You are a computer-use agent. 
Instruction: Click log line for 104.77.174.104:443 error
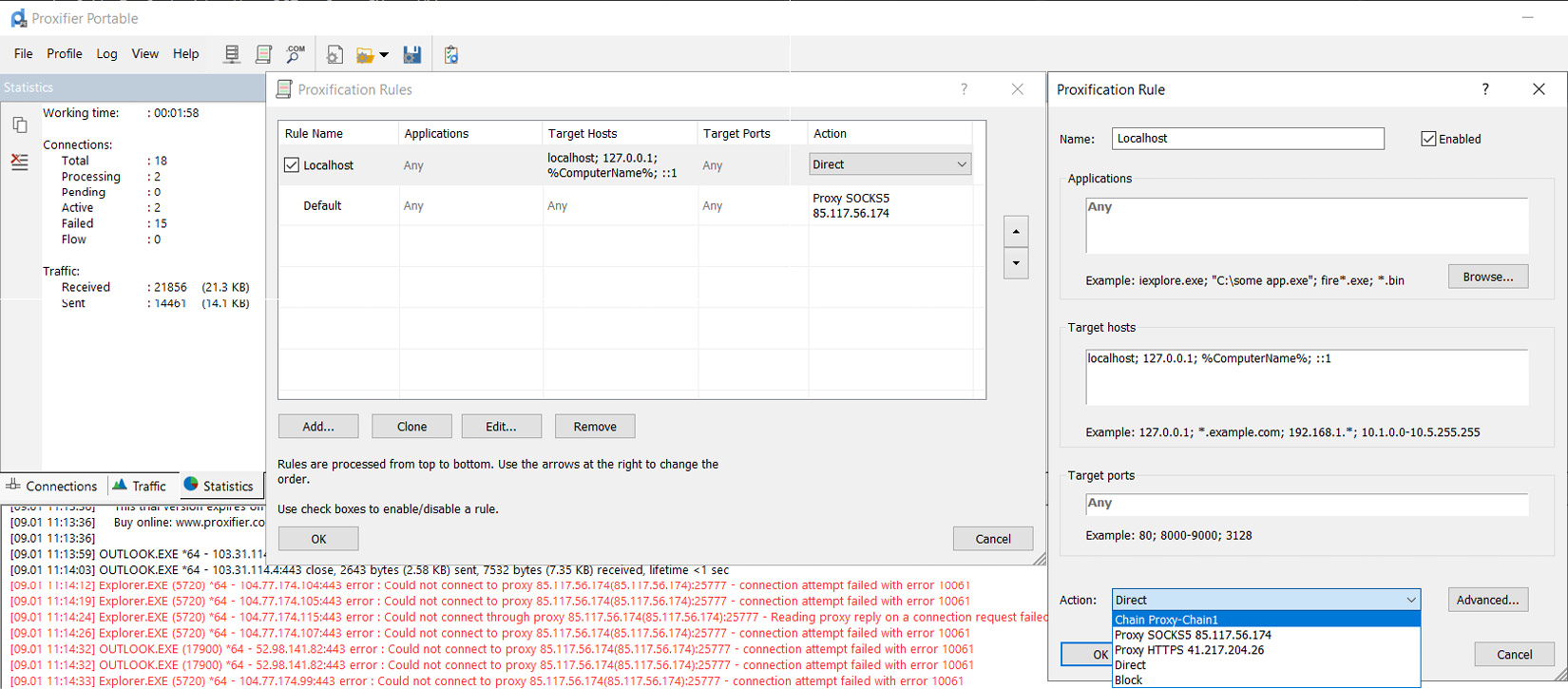(x=490, y=585)
